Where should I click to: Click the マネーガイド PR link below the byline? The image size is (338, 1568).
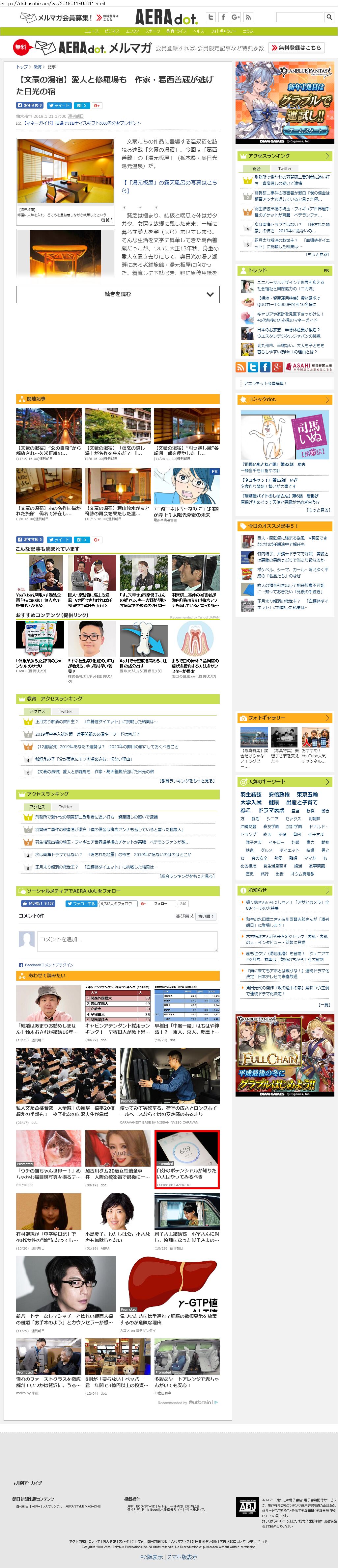click(x=82, y=123)
